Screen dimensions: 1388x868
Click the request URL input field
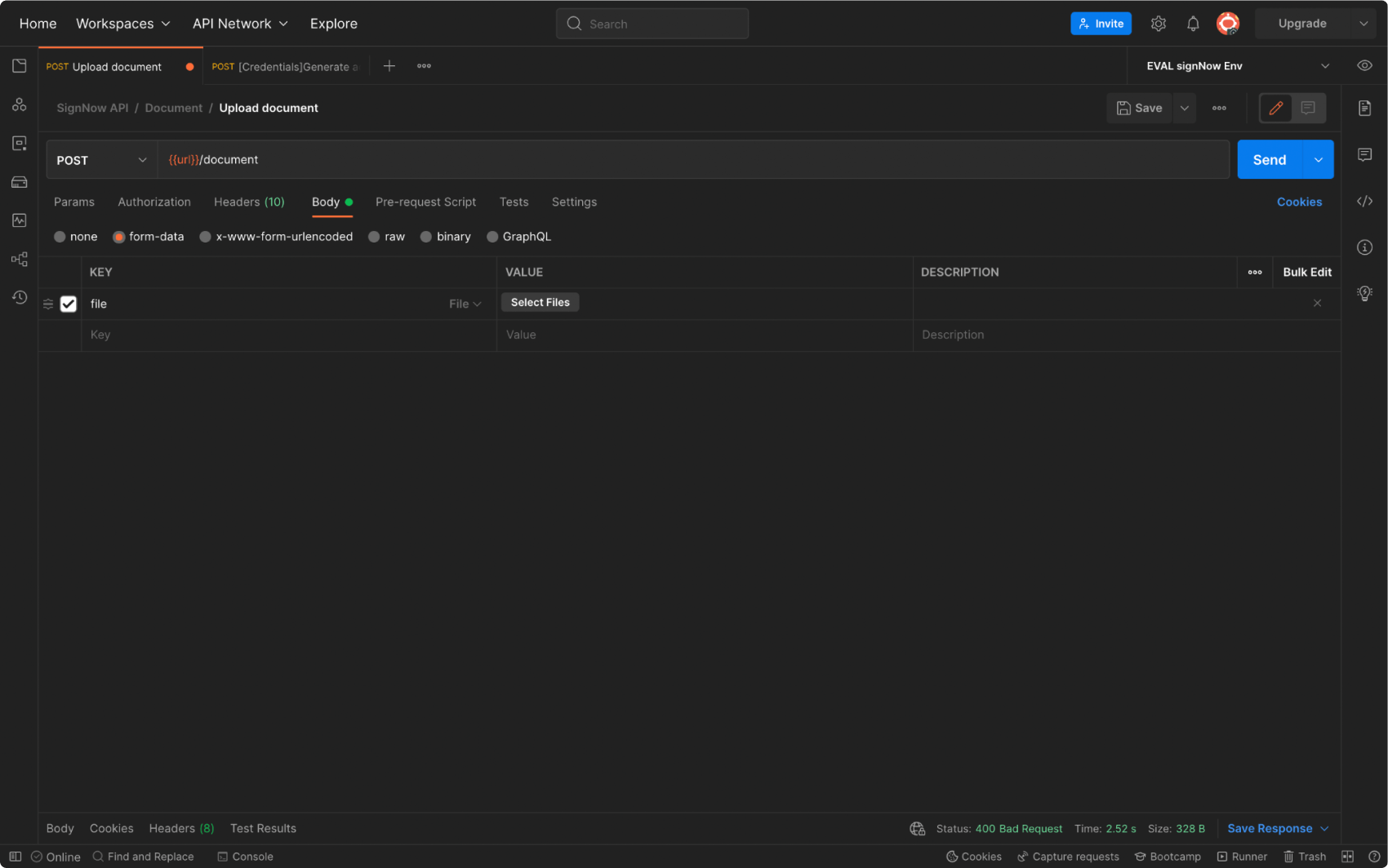pyautogui.click(x=572, y=159)
